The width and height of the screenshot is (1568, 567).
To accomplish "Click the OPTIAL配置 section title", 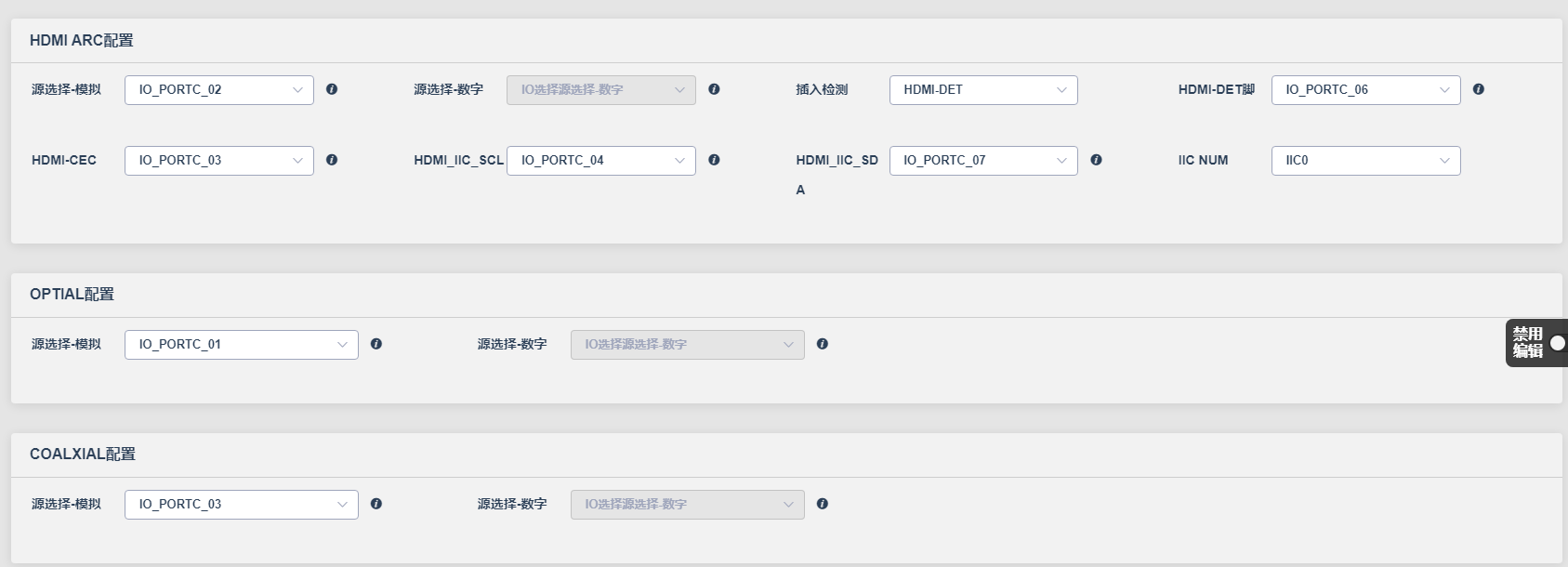I will coord(72,295).
